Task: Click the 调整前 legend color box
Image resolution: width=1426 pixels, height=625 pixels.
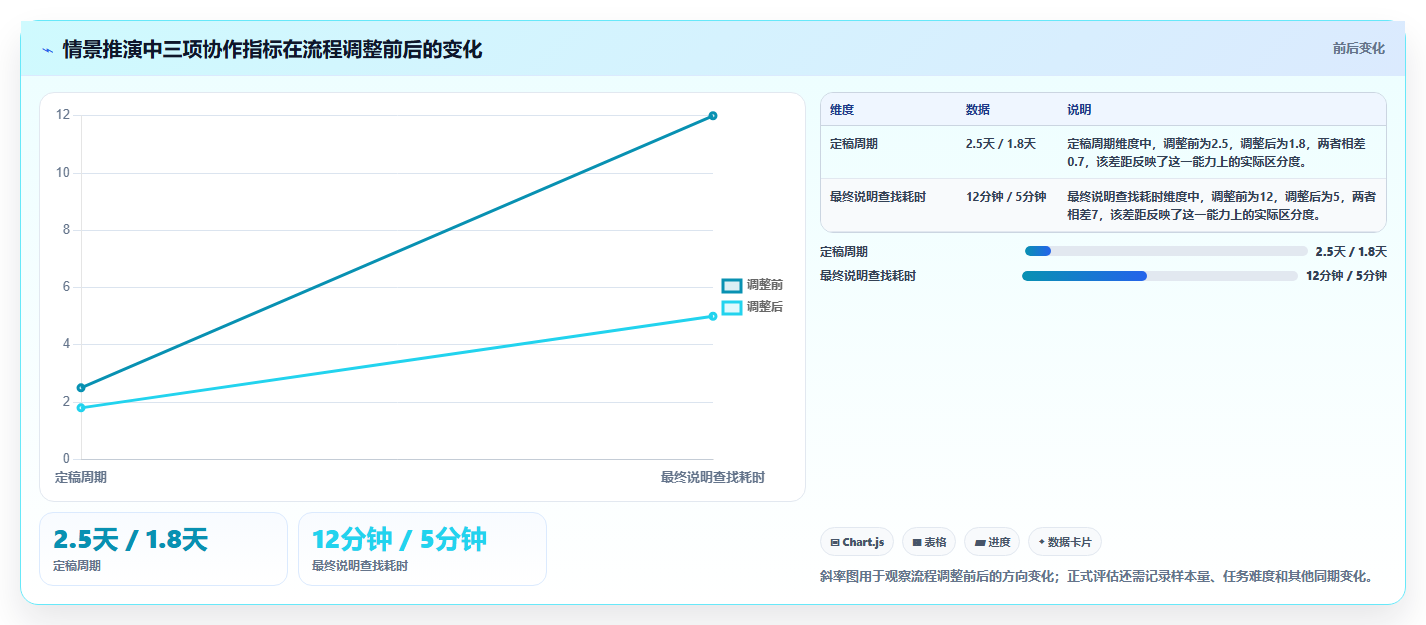Action: 732,286
